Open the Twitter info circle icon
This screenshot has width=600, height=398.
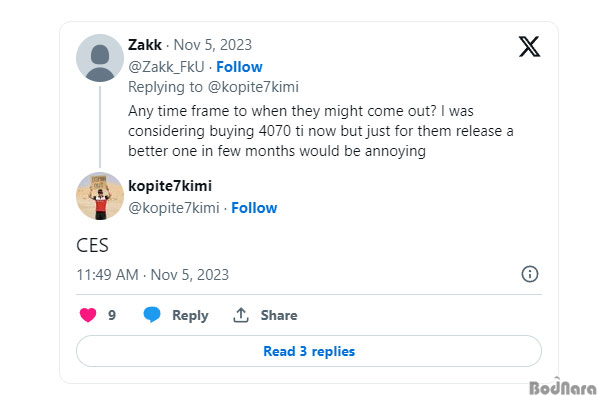[x=530, y=274]
